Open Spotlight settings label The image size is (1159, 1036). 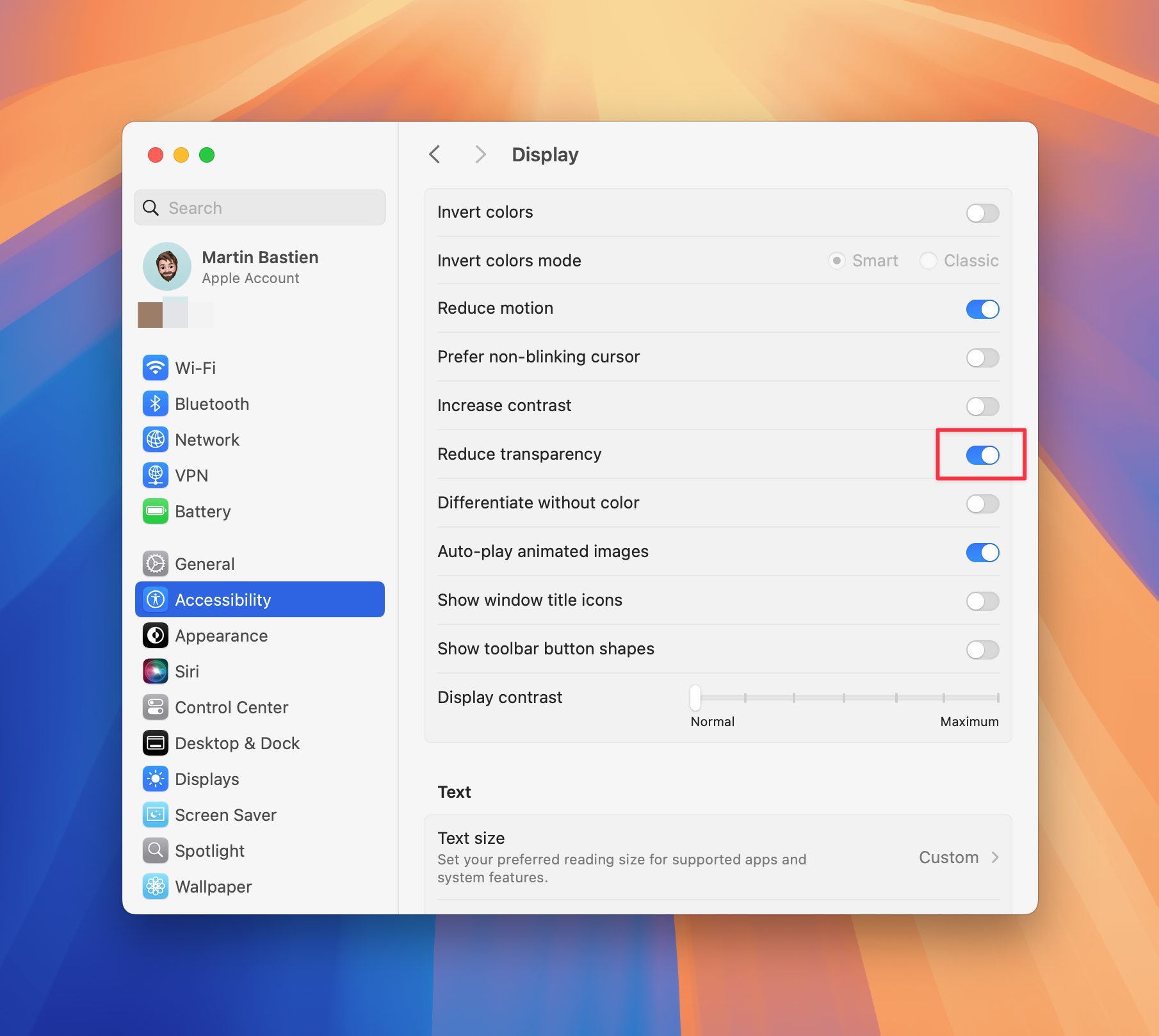click(209, 851)
